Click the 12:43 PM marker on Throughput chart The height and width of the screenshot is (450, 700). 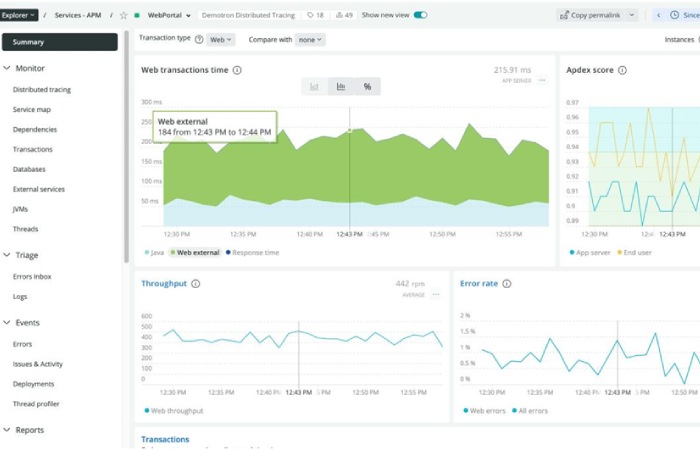pyautogui.click(x=299, y=392)
